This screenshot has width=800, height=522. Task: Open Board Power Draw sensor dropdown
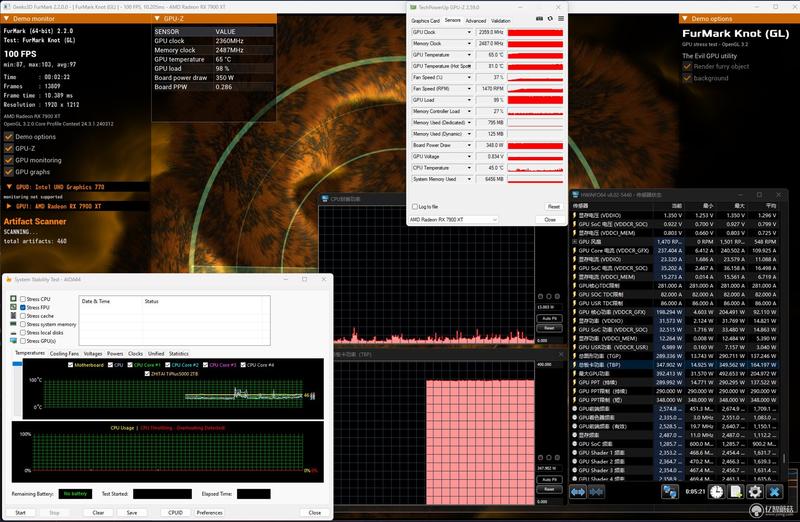pyautogui.click(x=469, y=145)
